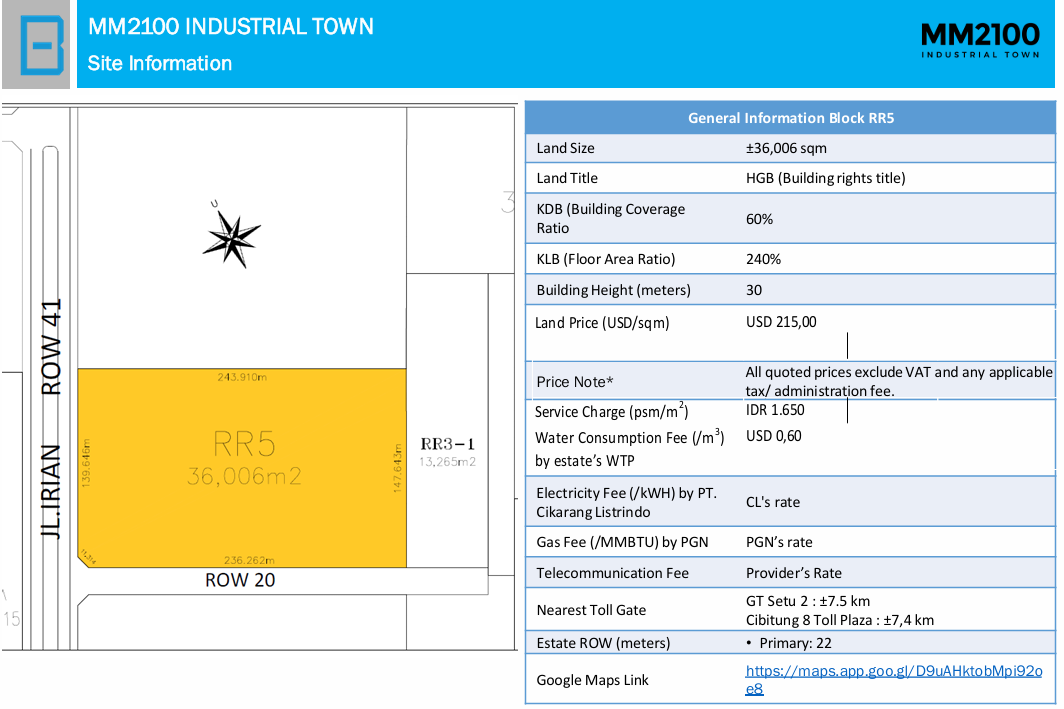This screenshot has width=1064, height=709.
Task: Click the Land Size value ±36,006 sqm
Action: tap(786, 148)
